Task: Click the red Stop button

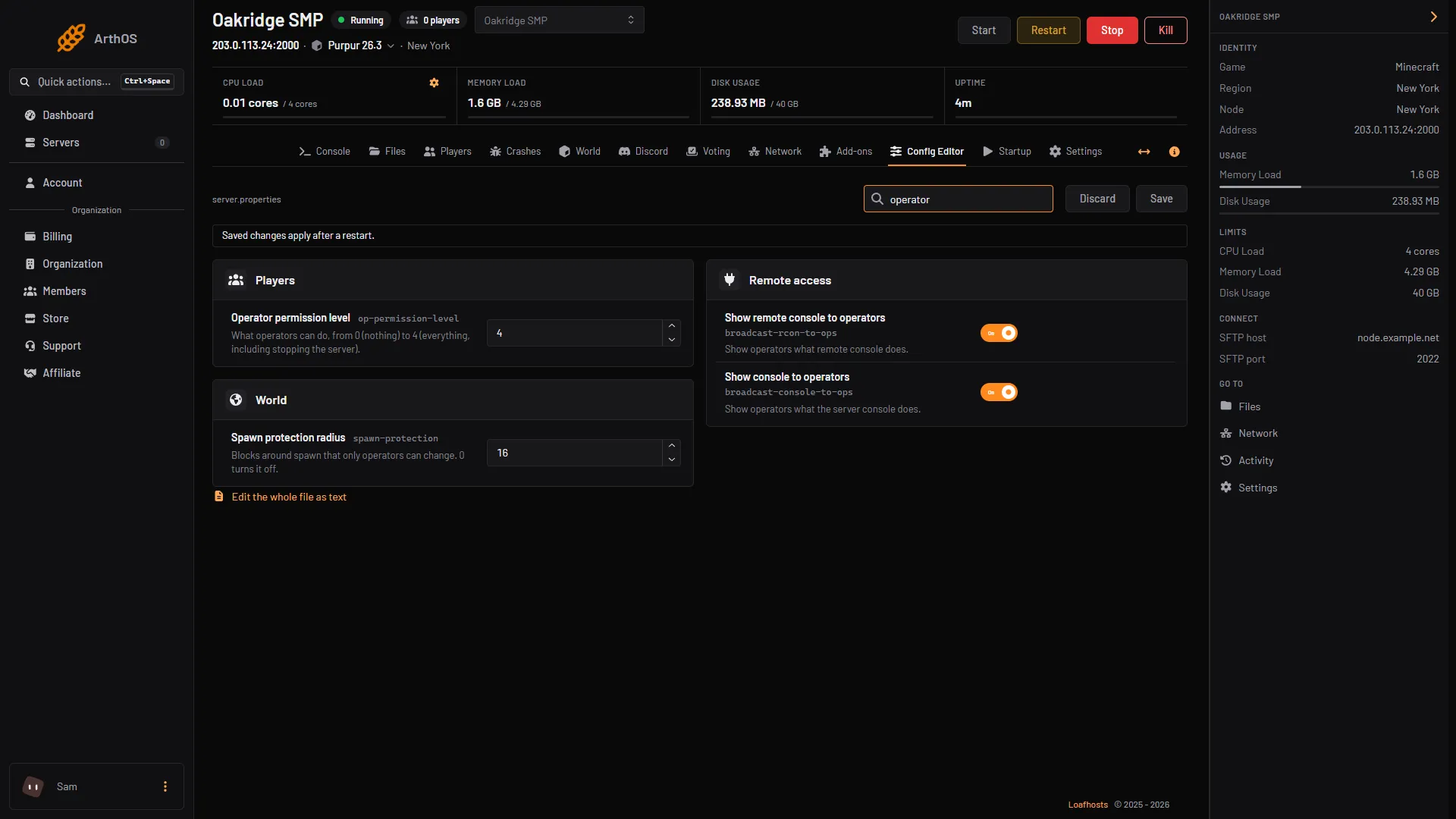Action: (1112, 30)
